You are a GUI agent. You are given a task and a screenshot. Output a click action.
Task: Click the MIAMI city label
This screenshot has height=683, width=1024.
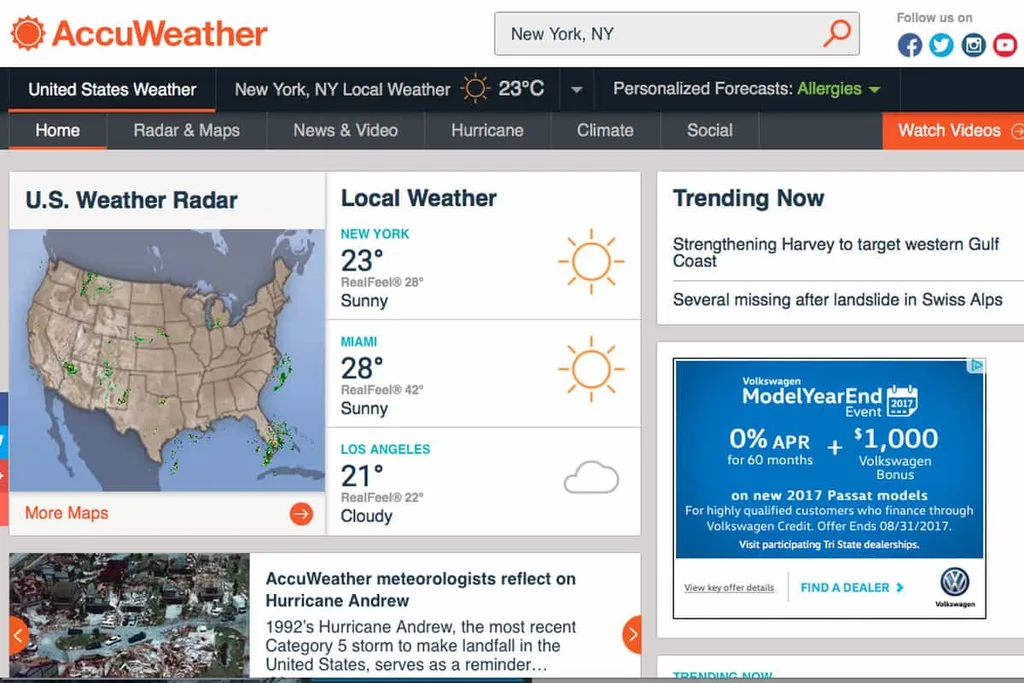pyautogui.click(x=359, y=342)
